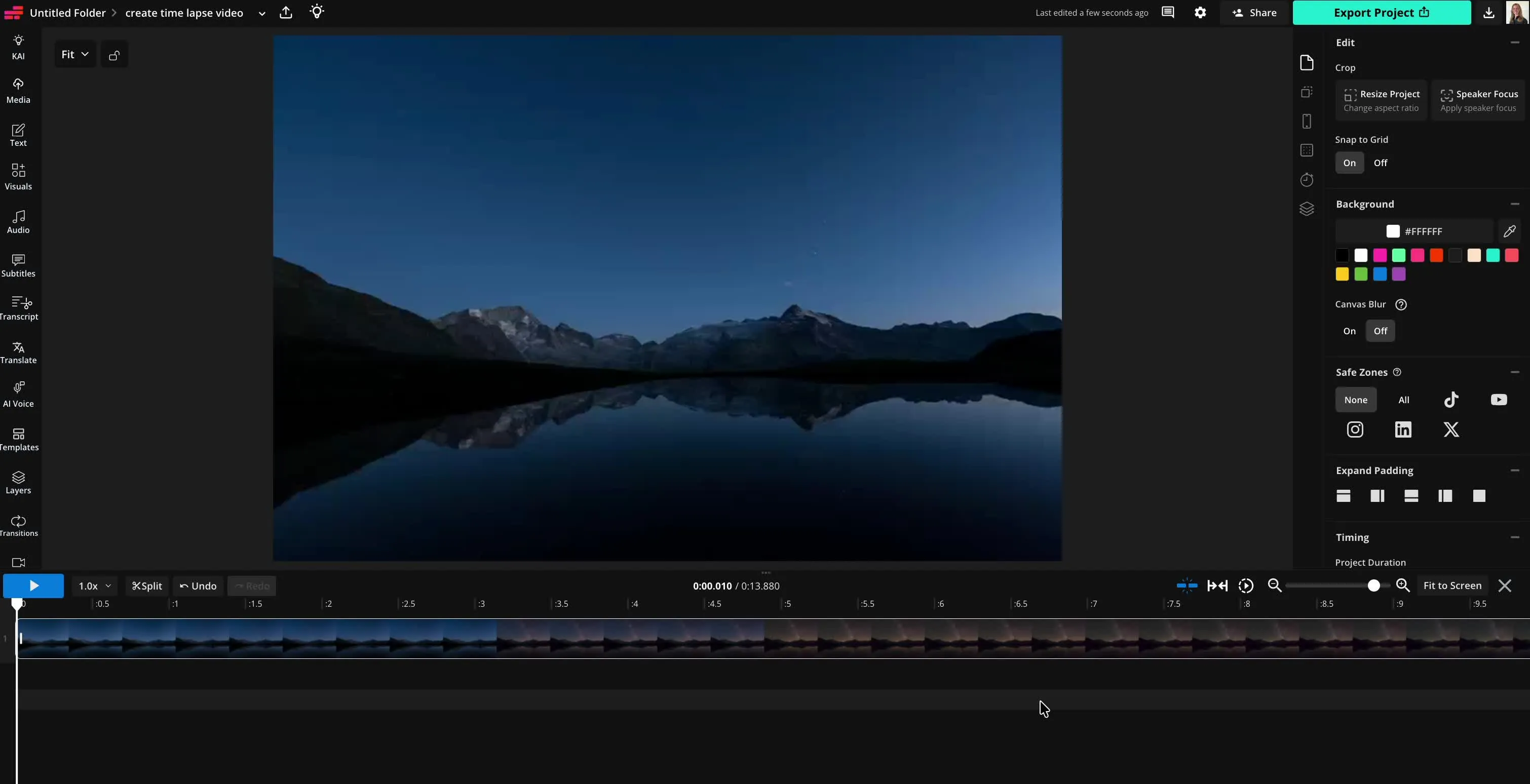
Task: Open the KAI assistant panel
Action: pos(18,48)
